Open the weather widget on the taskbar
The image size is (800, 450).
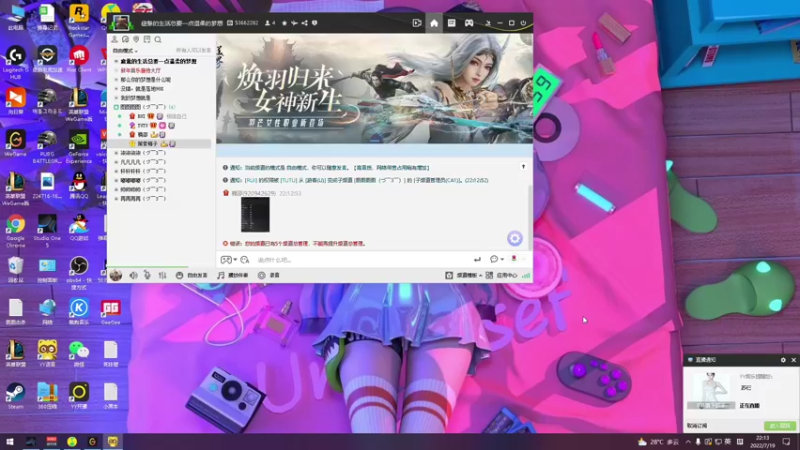point(658,442)
